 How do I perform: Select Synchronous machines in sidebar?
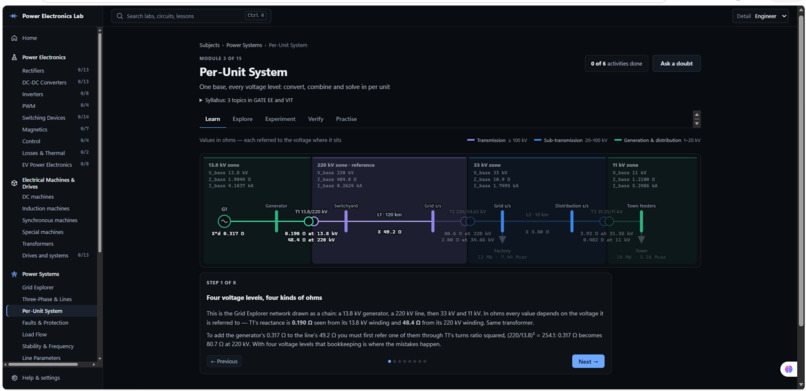click(x=51, y=220)
